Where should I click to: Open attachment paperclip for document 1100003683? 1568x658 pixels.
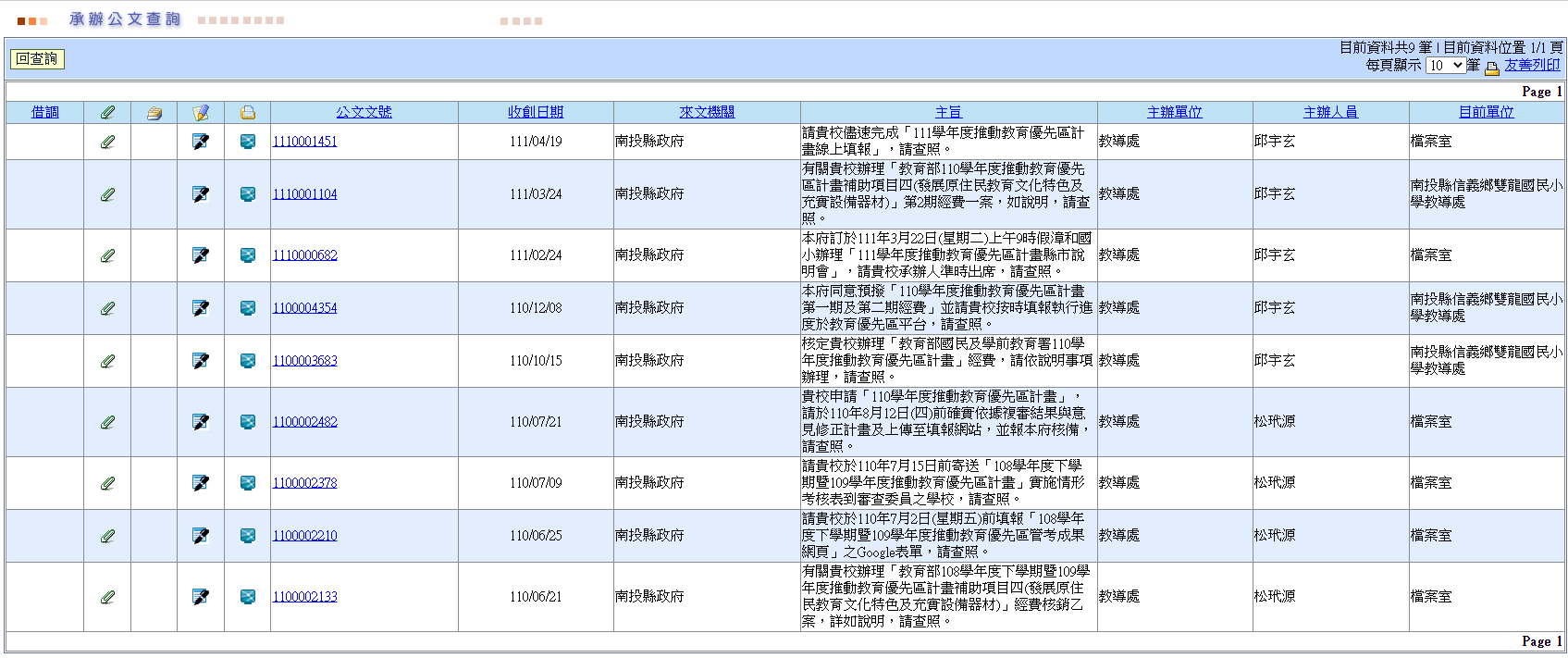[x=107, y=361]
